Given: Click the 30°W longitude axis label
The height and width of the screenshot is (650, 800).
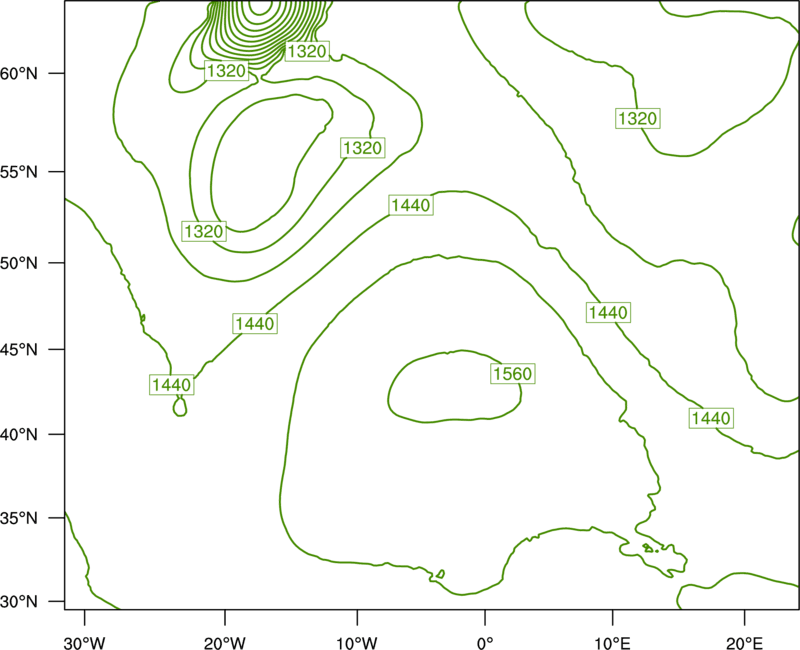Looking at the screenshot, I should coord(85,643).
